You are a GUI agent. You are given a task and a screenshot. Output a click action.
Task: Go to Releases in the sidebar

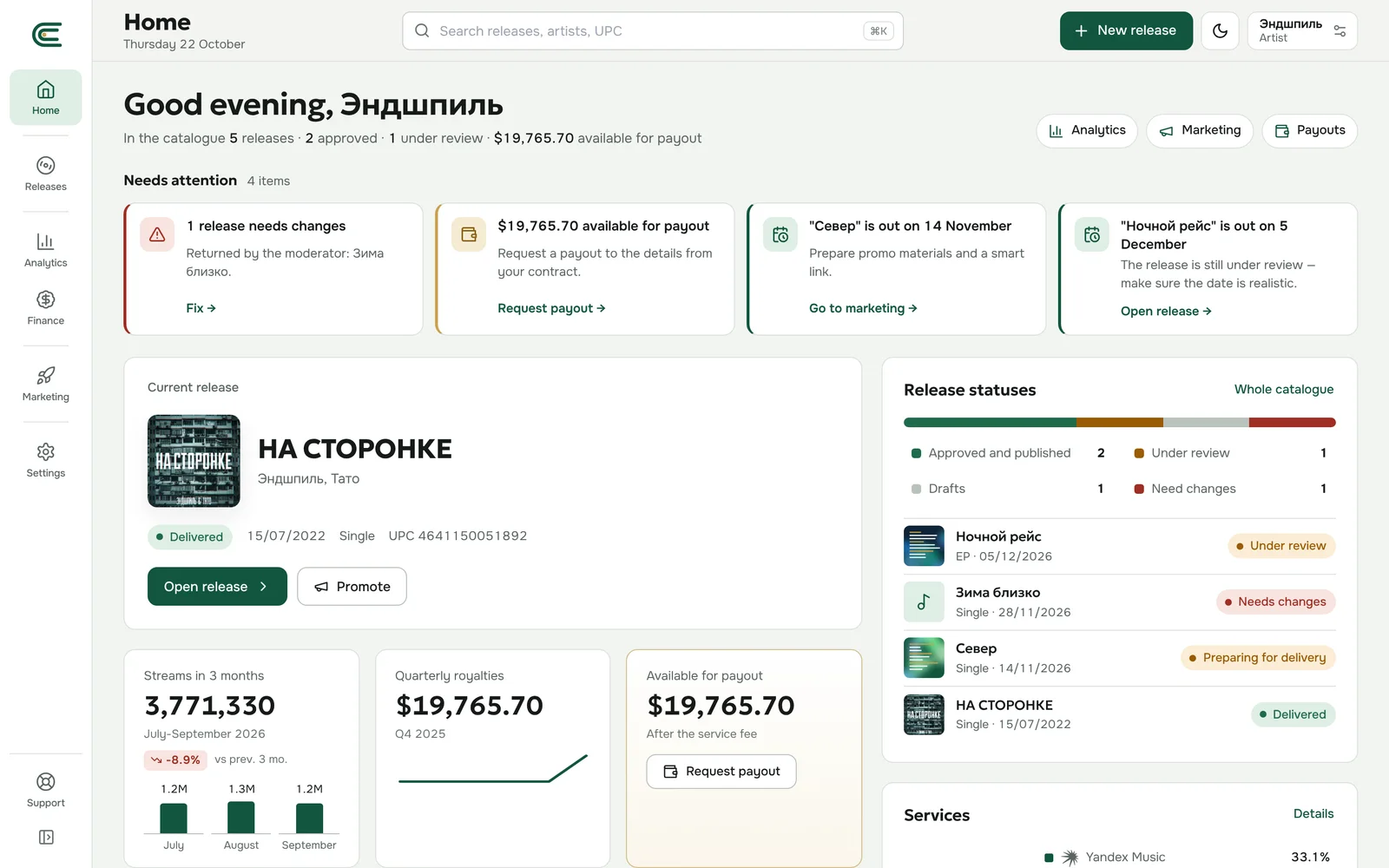point(46,174)
